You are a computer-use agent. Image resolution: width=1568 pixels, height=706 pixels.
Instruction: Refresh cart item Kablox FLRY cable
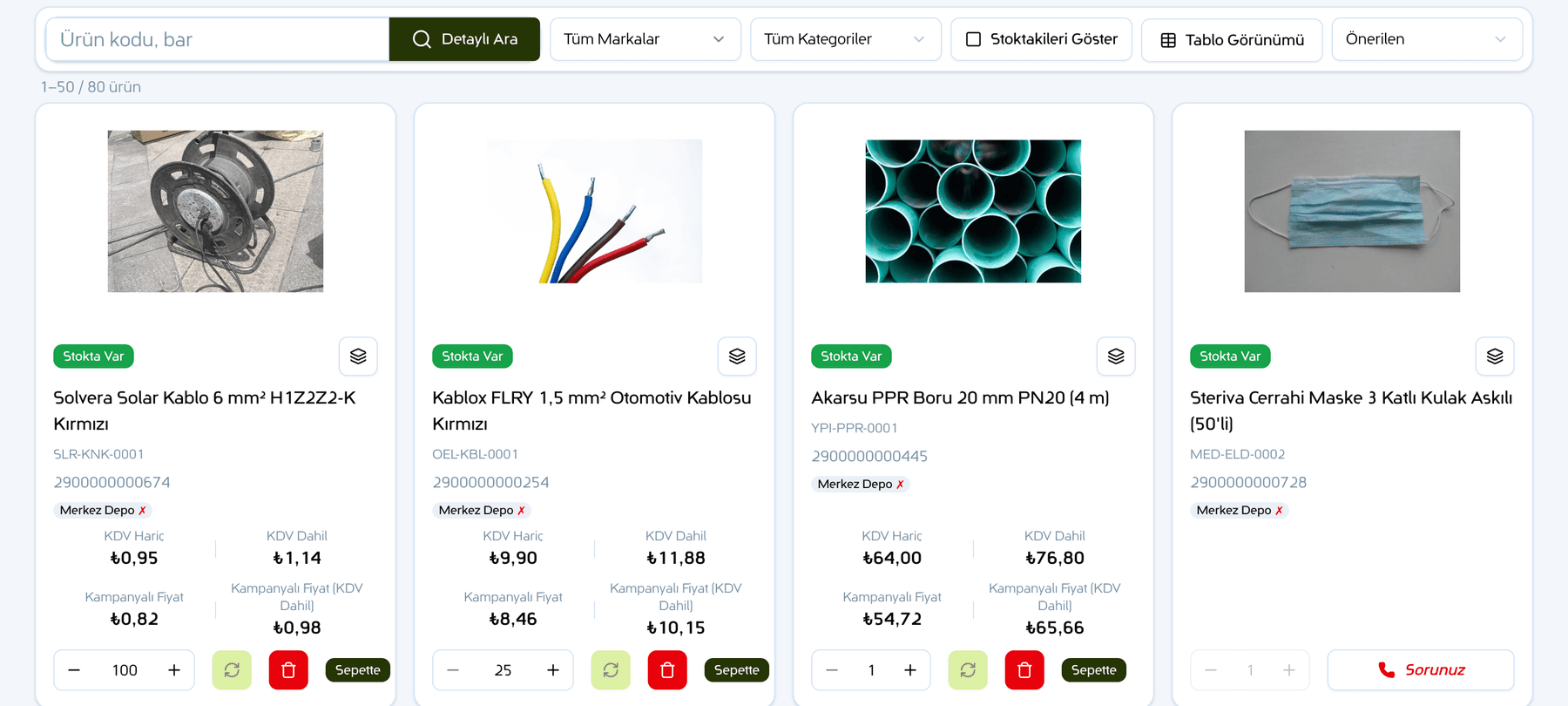611,670
